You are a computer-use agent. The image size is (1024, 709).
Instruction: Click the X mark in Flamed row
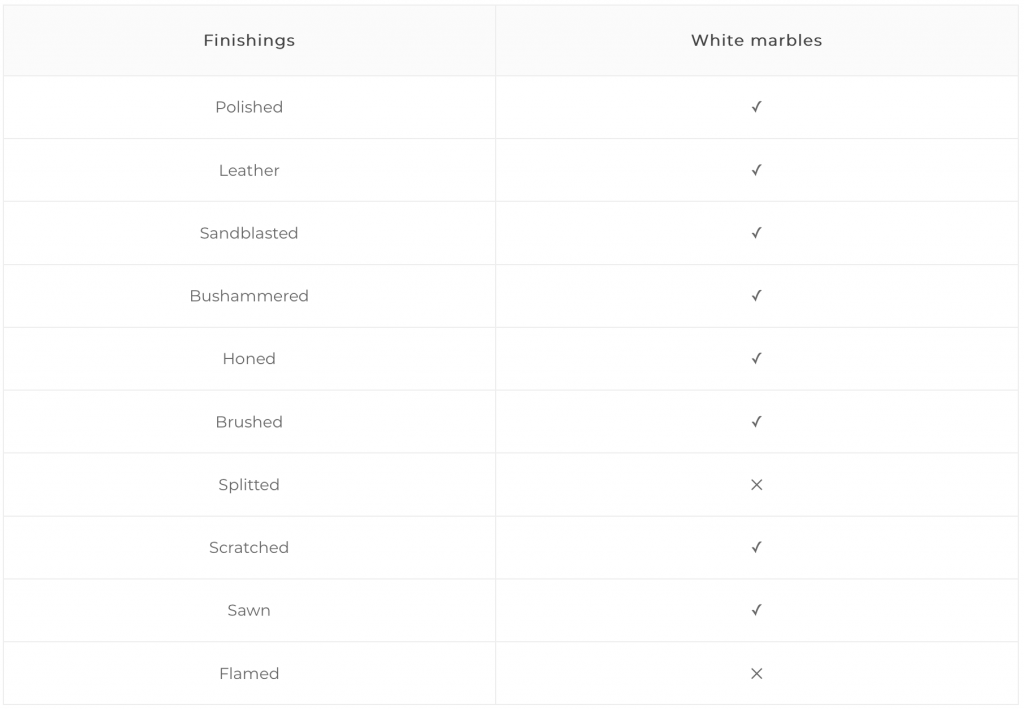pyautogui.click(x=756, y=673)
